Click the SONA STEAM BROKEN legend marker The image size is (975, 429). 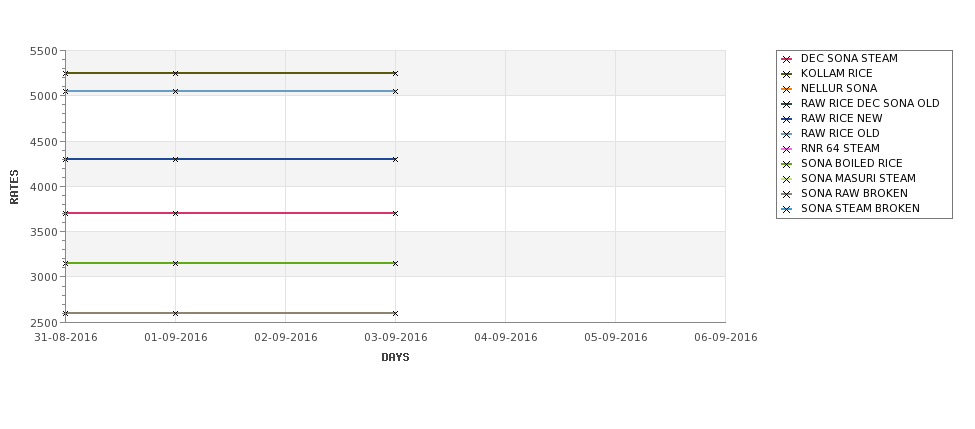(787, 210)
